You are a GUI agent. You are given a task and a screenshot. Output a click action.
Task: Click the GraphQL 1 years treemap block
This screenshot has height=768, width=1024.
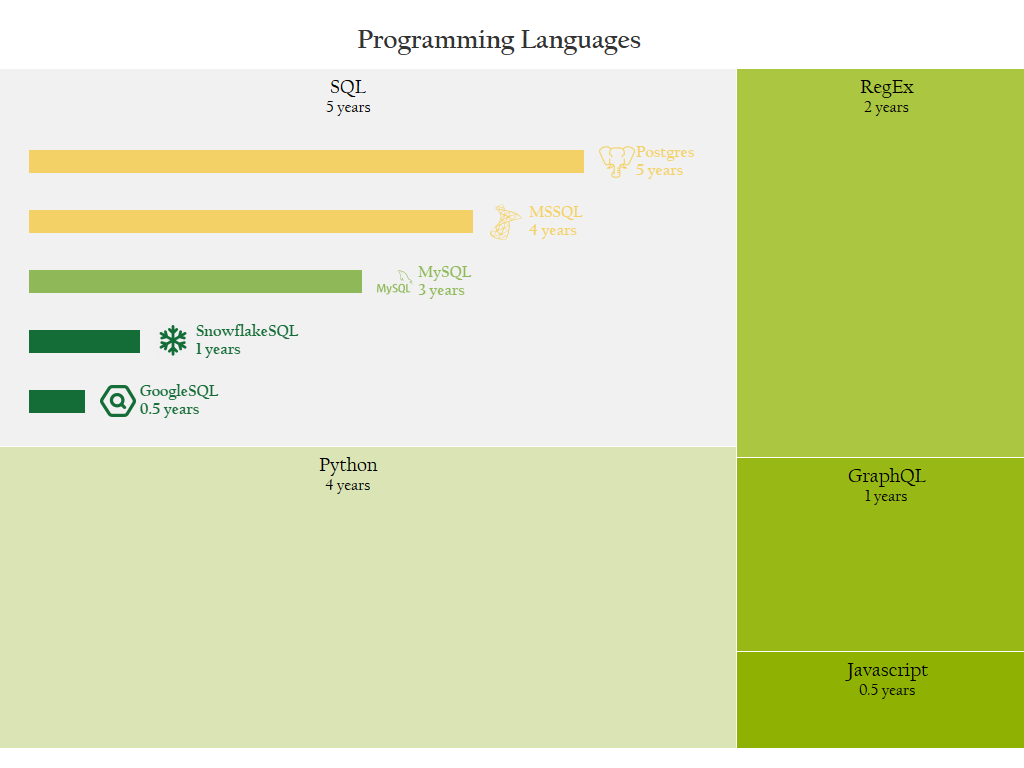click(x=880, y=554)
